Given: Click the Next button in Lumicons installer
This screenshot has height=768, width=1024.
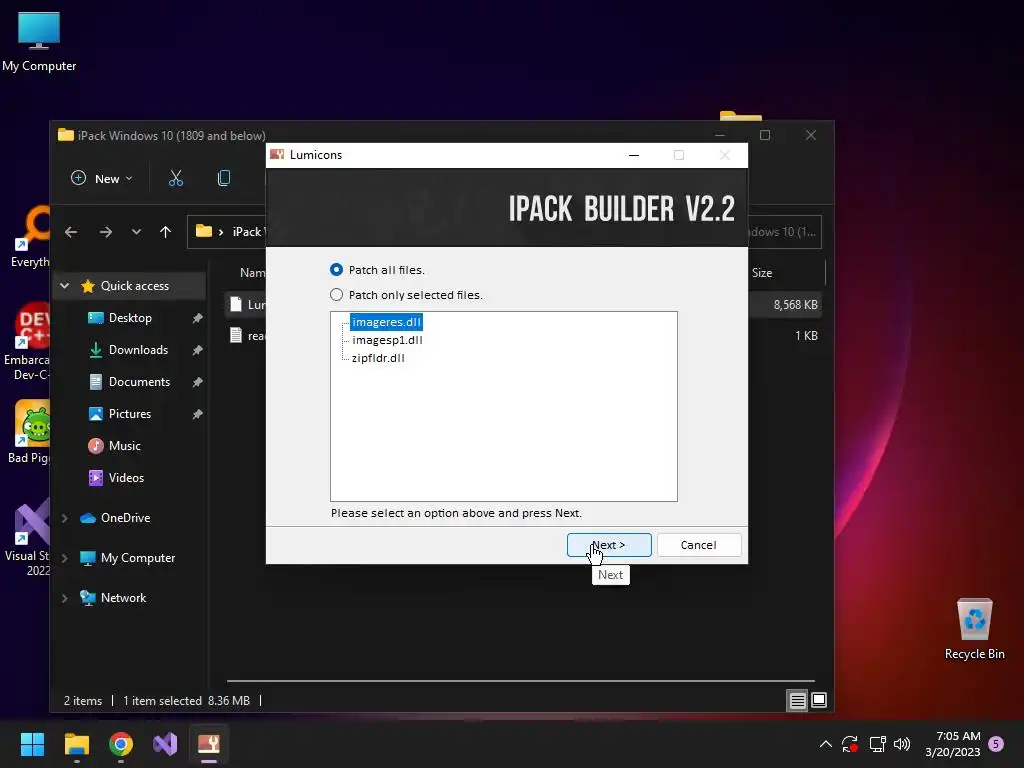Looking at the screenshot, I should (609, 545).
